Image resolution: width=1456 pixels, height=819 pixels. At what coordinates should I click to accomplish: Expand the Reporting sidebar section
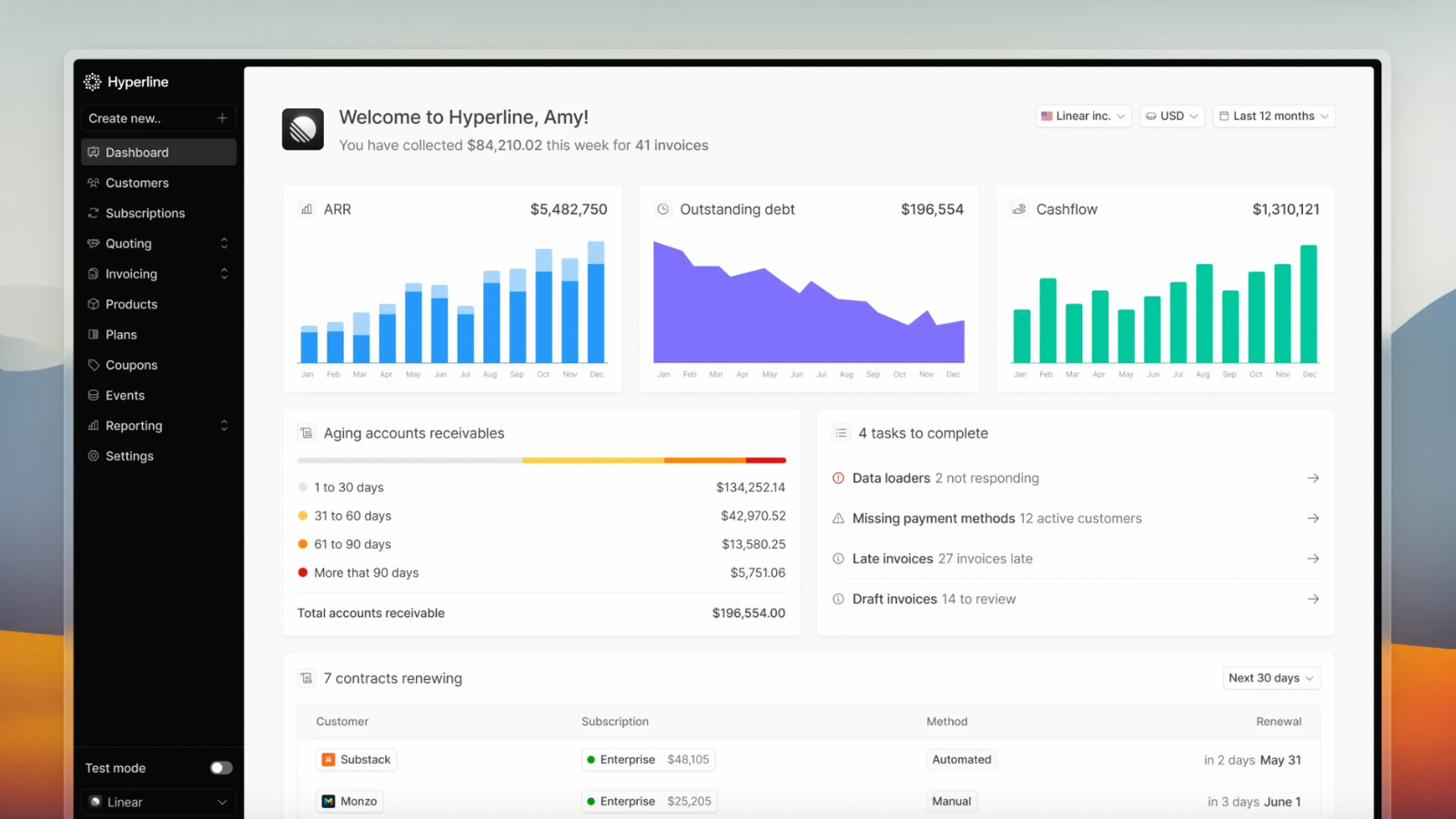point(224,426)
